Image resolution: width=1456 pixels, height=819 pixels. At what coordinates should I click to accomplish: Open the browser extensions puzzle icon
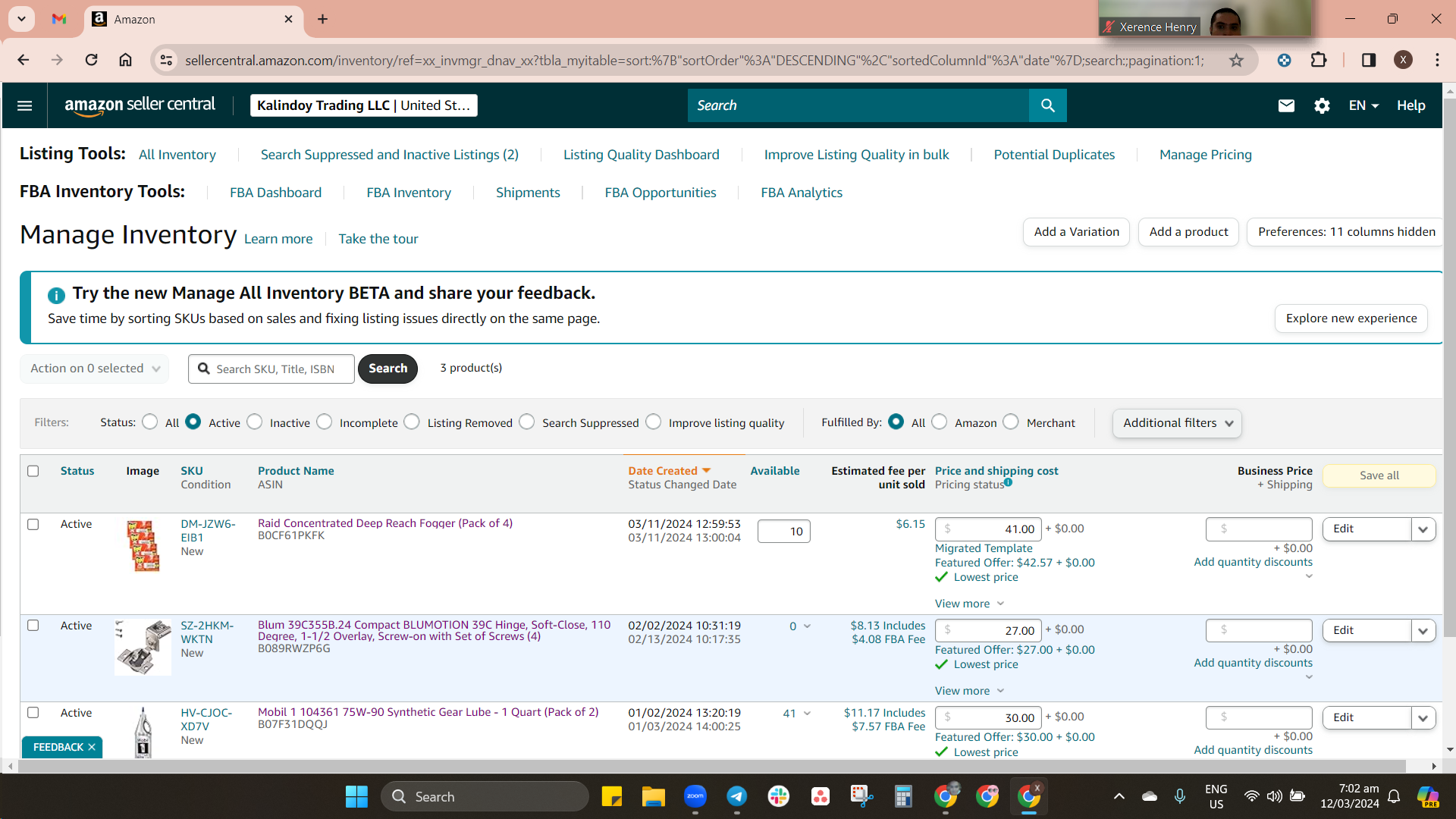(x=1319, y=60)
